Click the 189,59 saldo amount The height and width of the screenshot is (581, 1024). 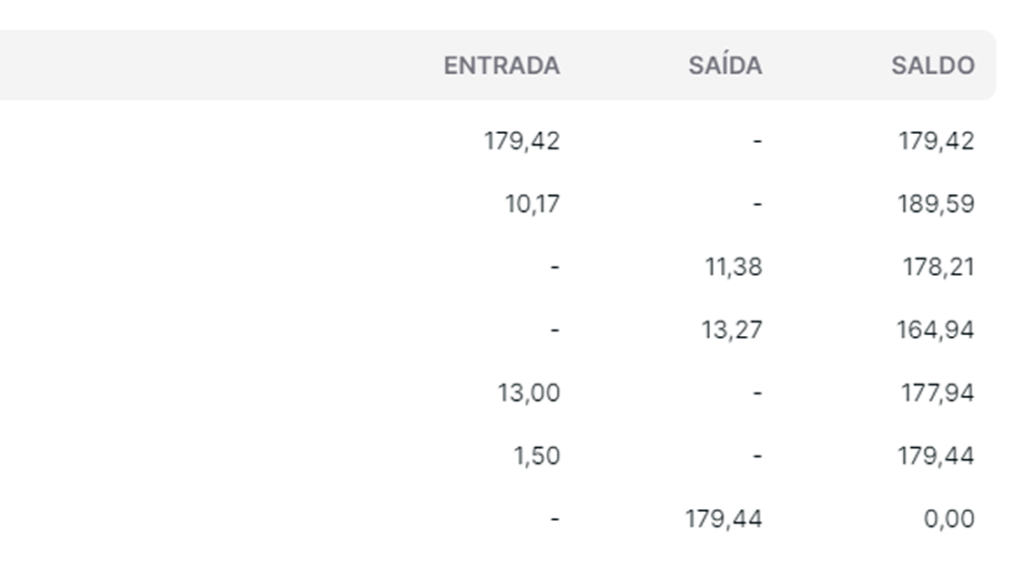(936, 204)
